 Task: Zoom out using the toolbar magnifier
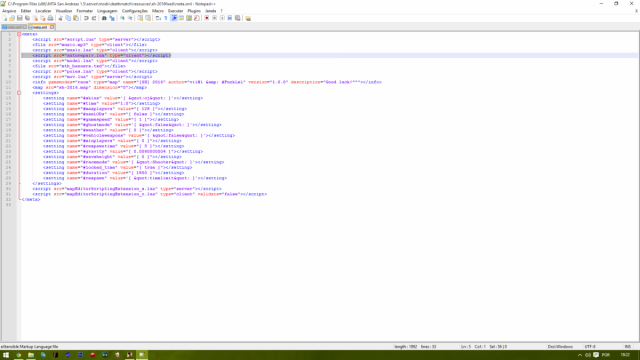(x=130, y=18)
